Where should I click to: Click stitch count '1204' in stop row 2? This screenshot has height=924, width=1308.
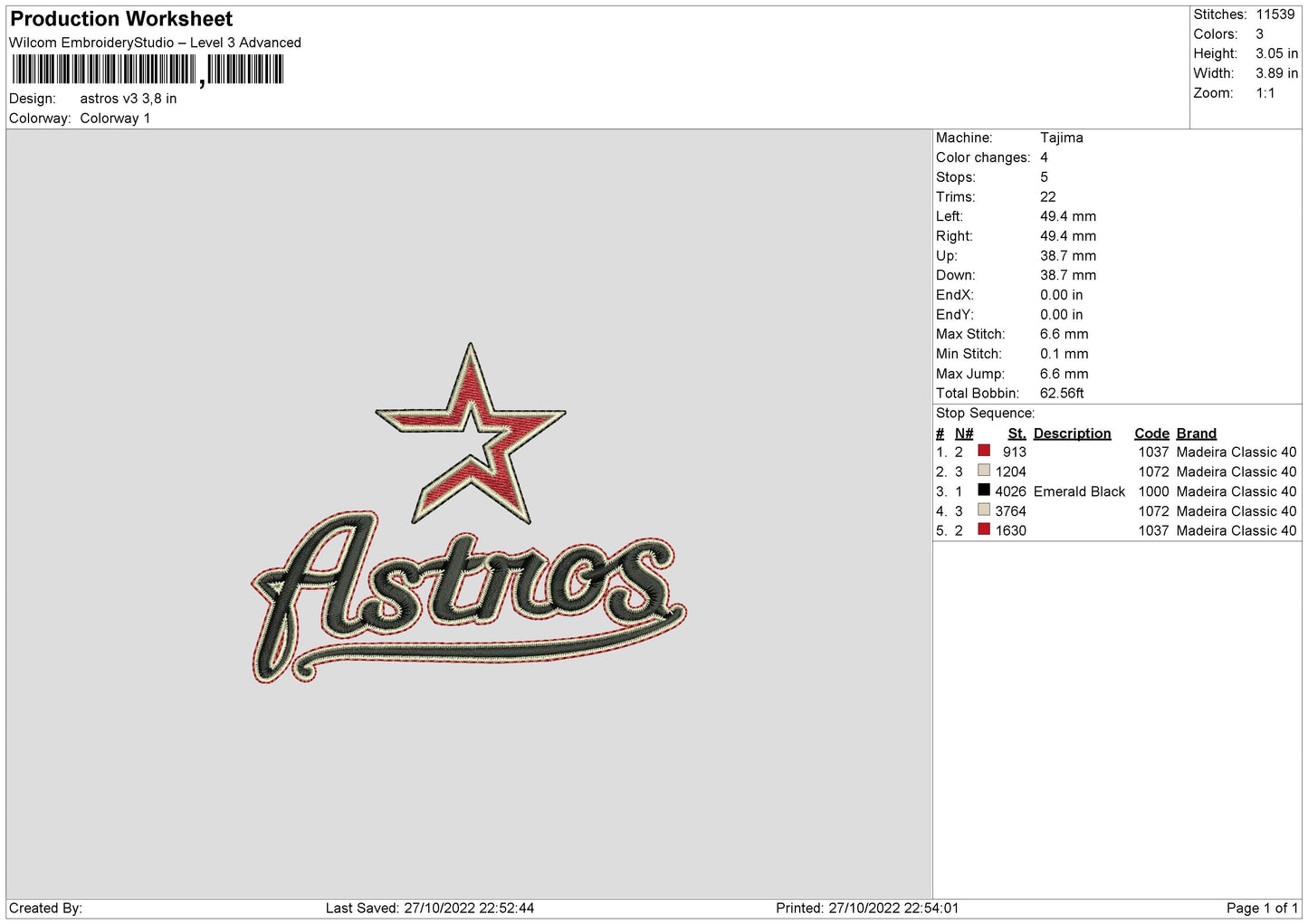(1011, 472)
